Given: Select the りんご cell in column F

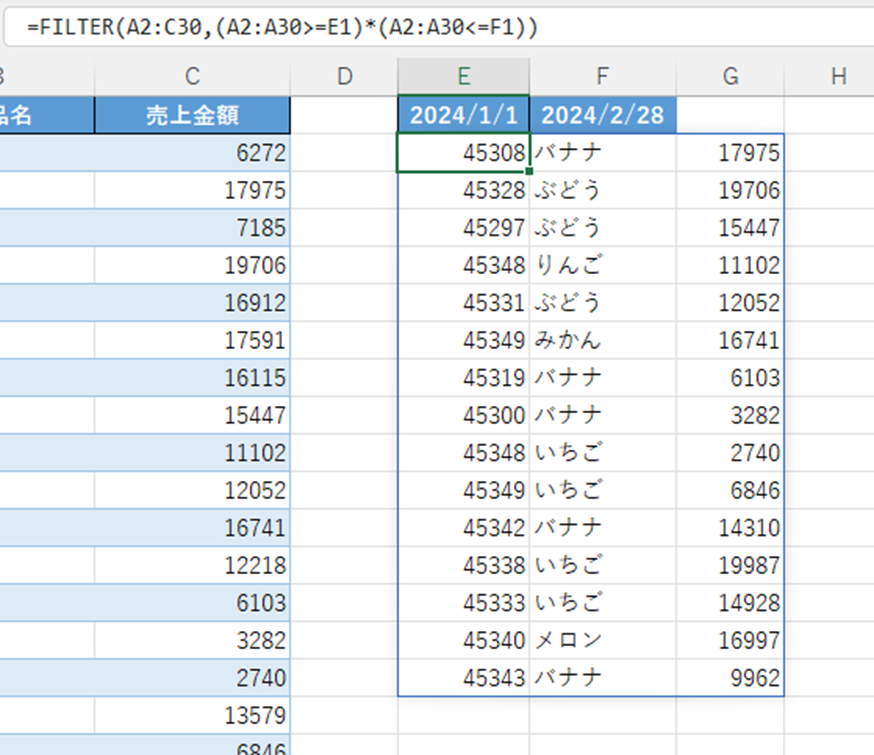Looking at the screenshot, I should [602, 266].
